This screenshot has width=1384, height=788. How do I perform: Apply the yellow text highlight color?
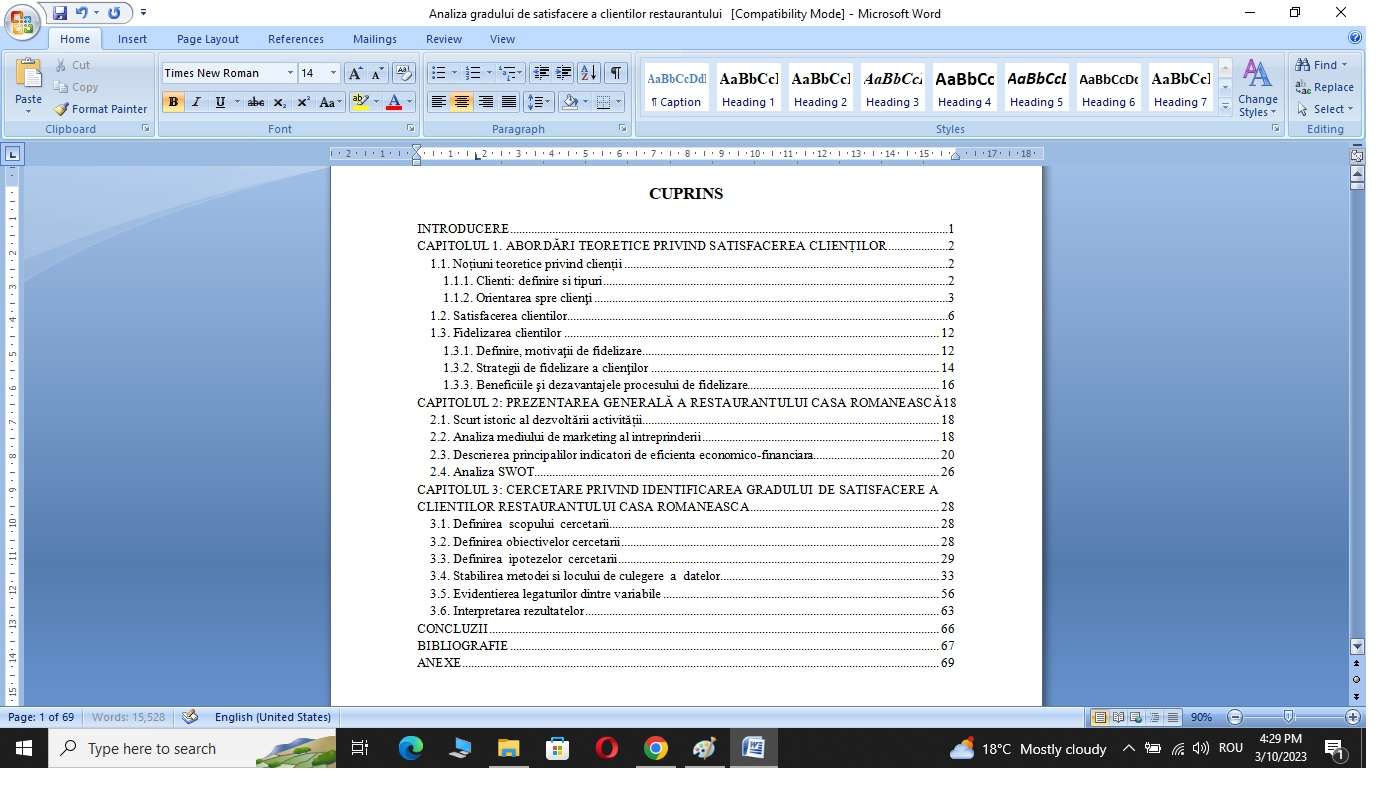(x=361, y=102)
